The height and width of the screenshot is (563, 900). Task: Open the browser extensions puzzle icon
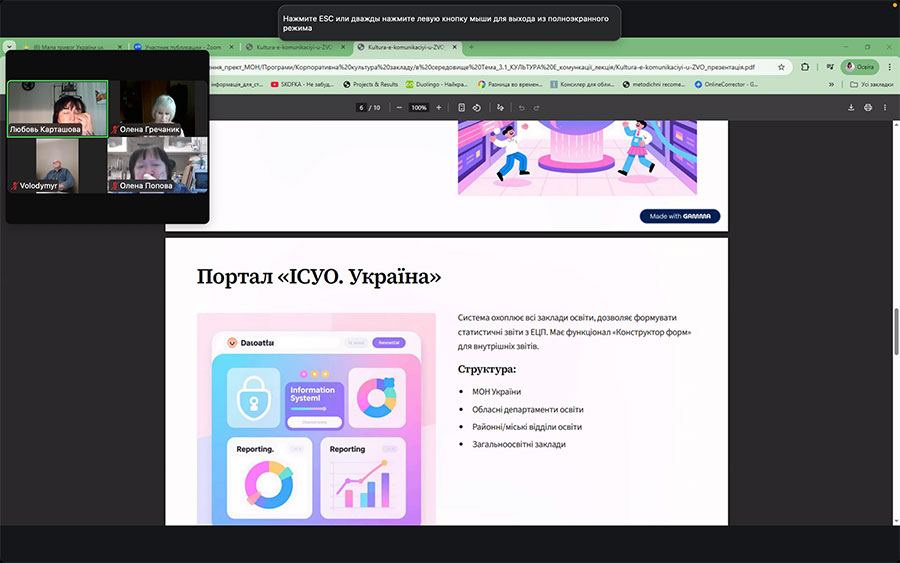point(805,67)
